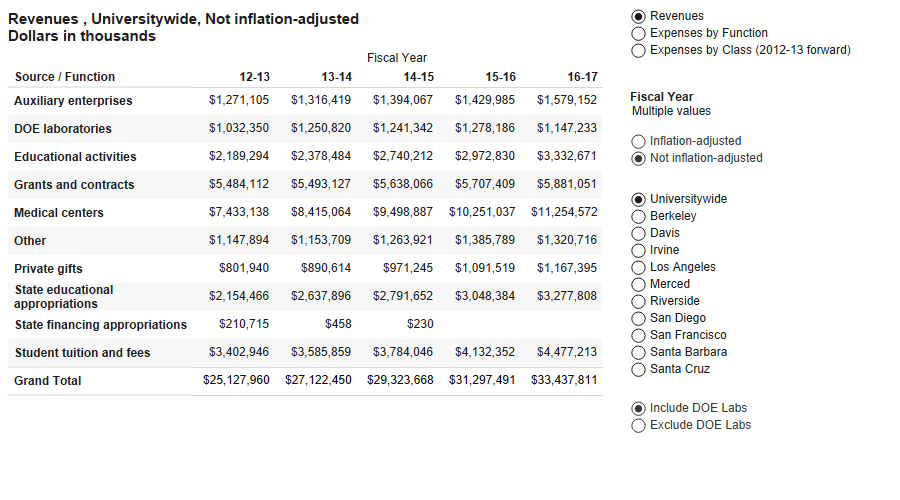
Task: Pick Los Angeles from campus list
Action: click(638, 268)
